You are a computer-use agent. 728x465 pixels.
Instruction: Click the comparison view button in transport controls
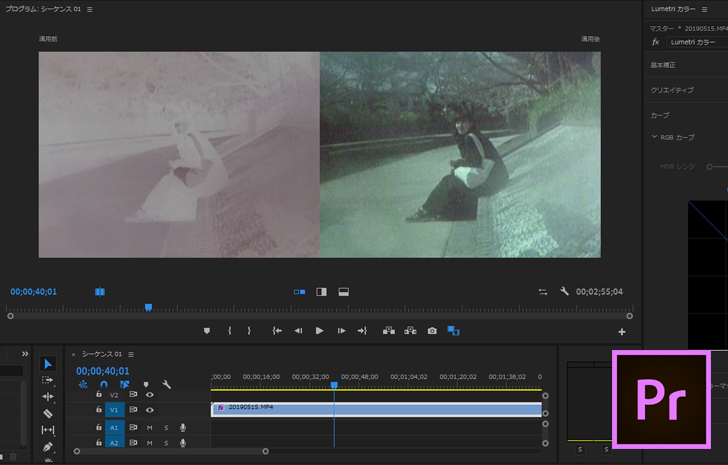(x=453, y=330)
